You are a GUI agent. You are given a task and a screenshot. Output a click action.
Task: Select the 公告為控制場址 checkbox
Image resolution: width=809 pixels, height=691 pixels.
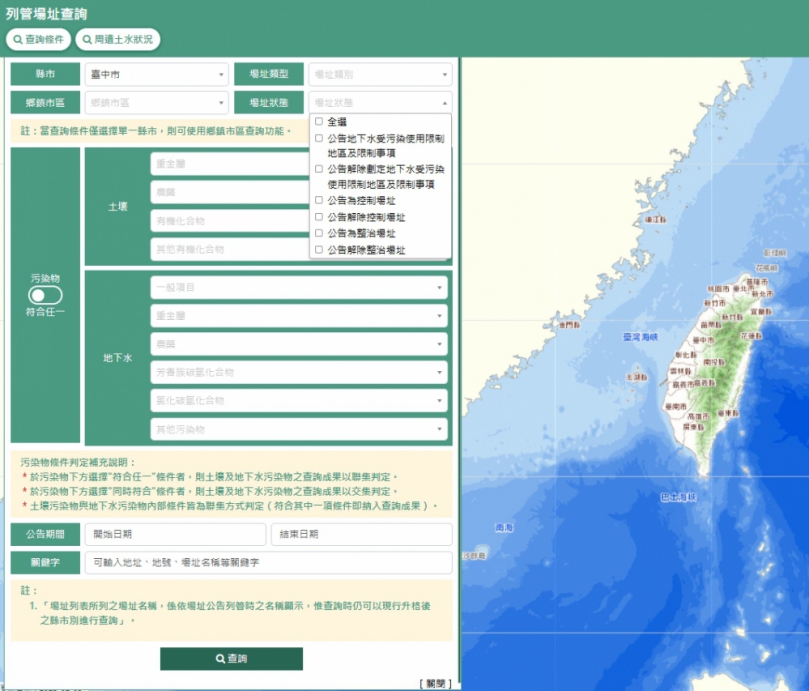[319, 201]
